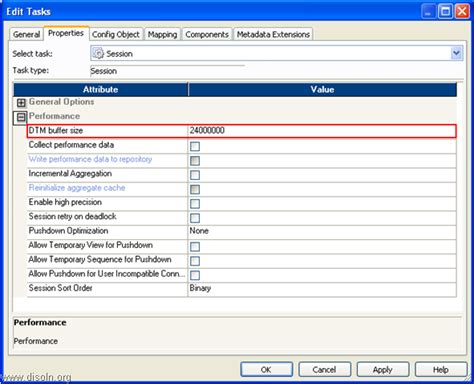Switch to the General tab
Viewport: 474px width, 384px height.
(x=26, y=34)
